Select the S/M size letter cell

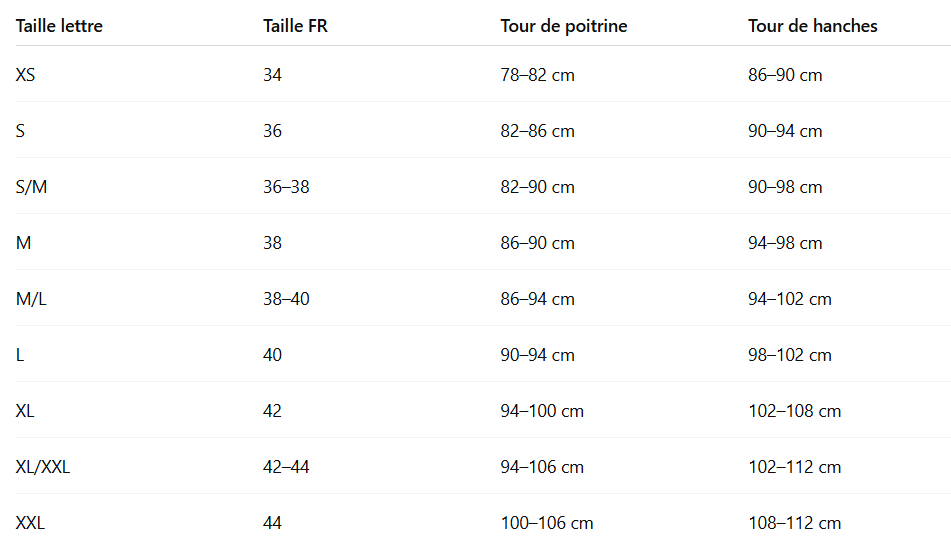pos(32,187)
